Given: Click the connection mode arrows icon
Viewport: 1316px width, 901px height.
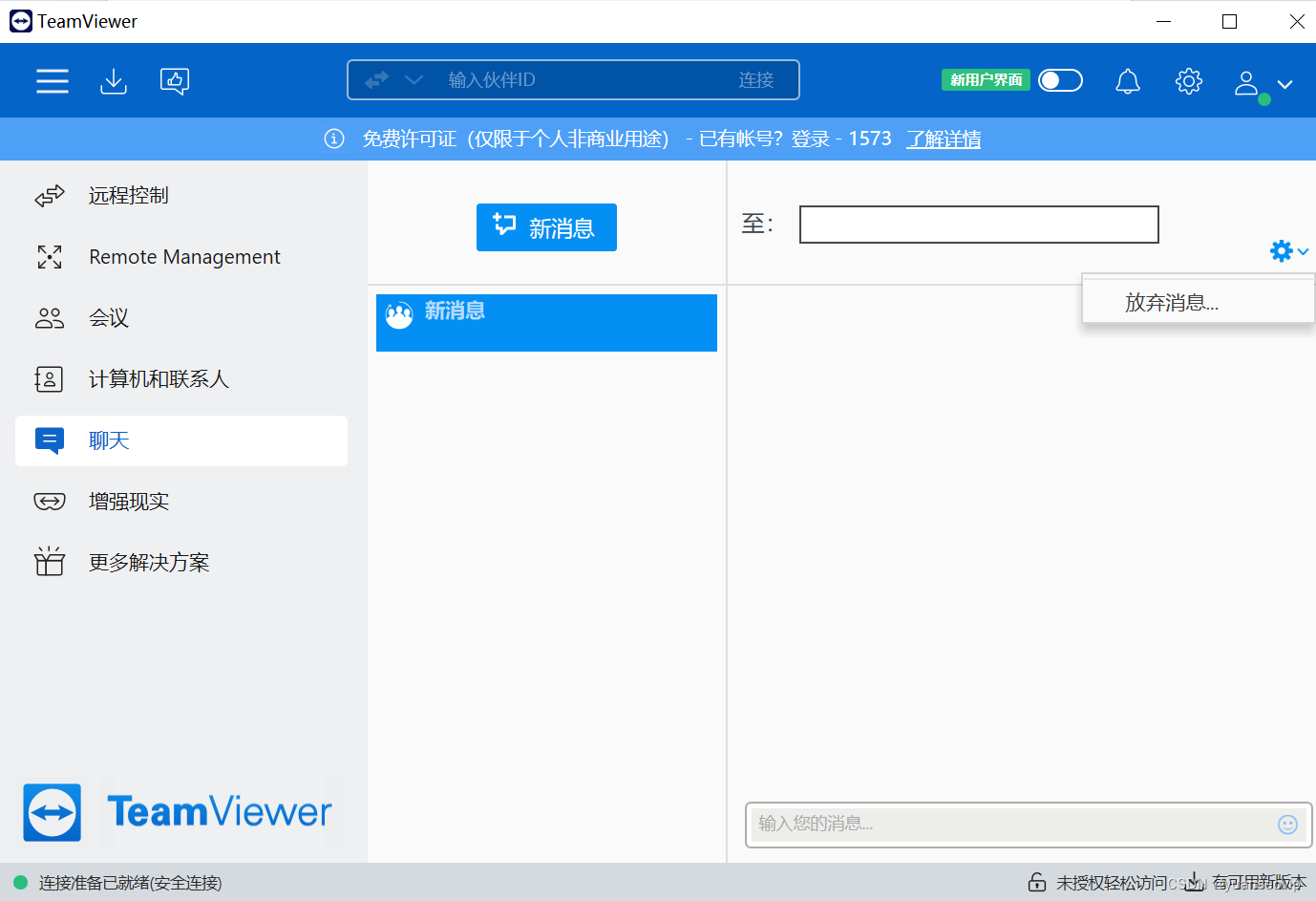Looking at the screenshot, I should click(376, 80).
